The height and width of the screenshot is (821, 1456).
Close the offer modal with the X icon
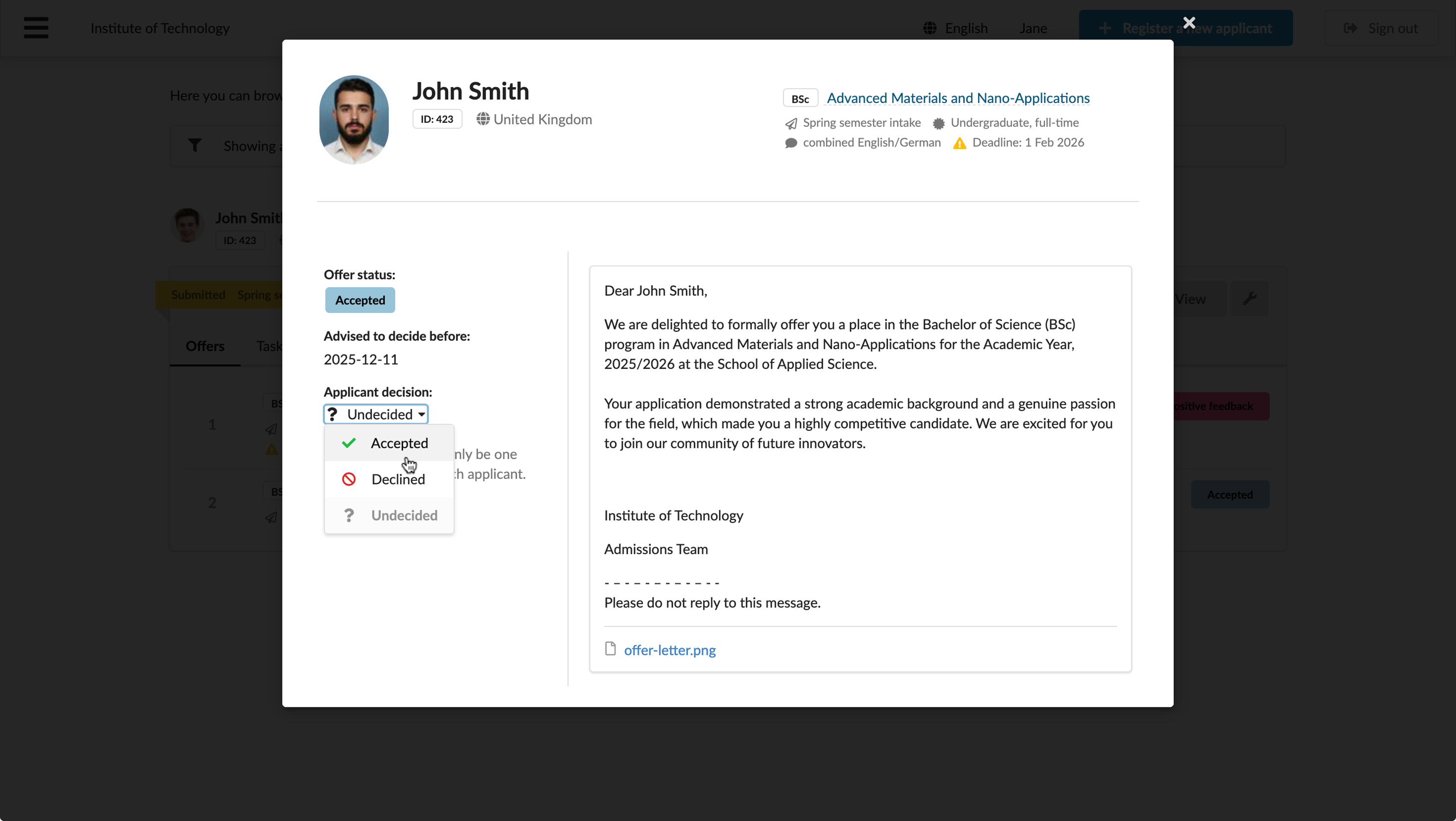point(1189,23)
